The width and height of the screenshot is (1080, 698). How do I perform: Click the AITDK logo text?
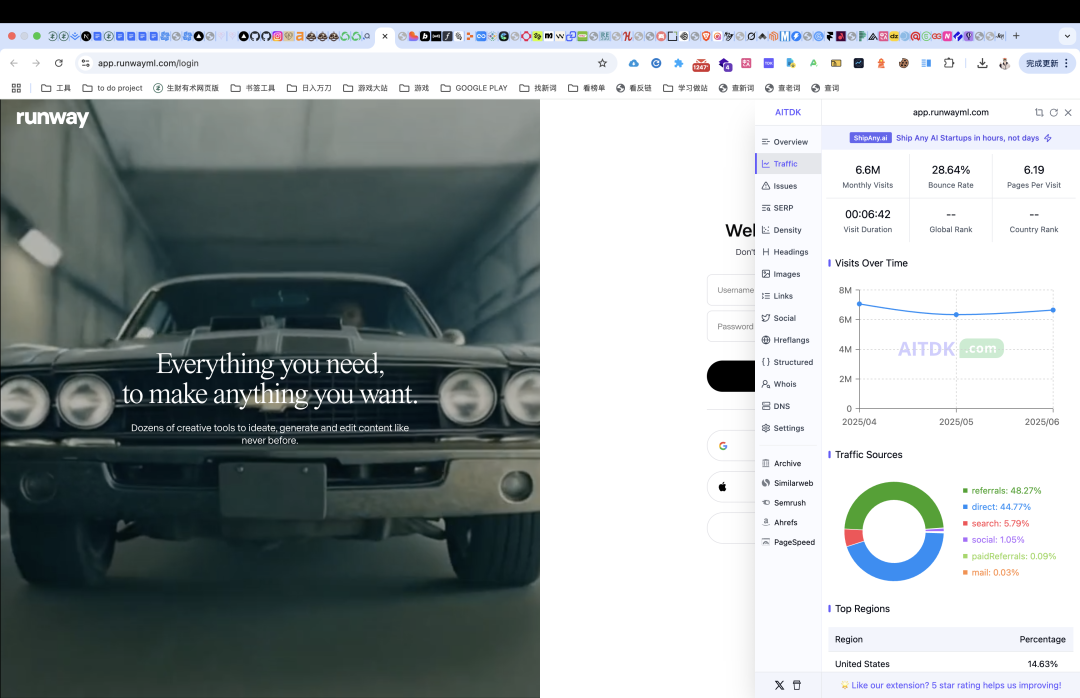(x=788, y=112)
